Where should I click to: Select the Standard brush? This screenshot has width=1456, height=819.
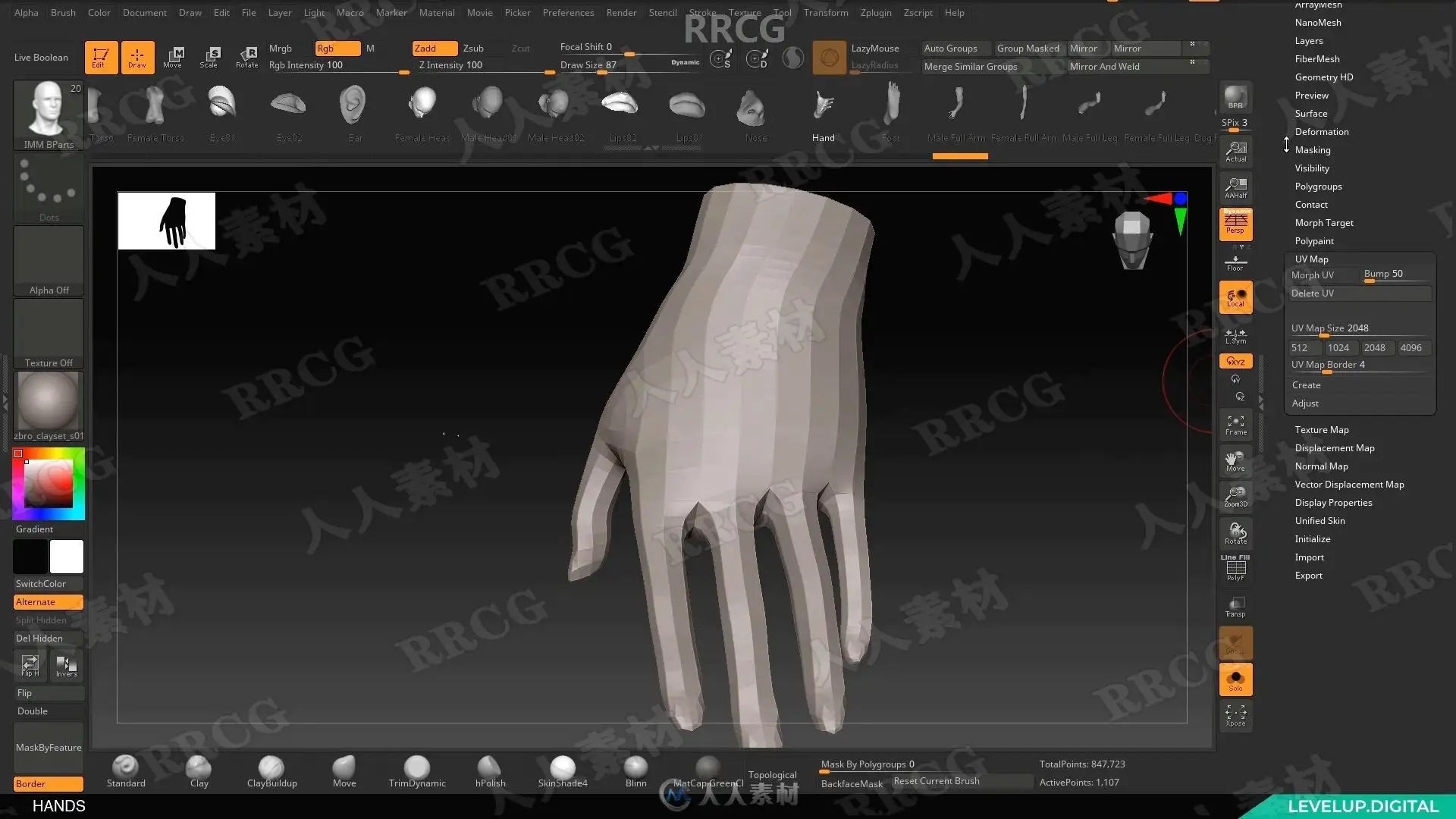click(126, 771)
